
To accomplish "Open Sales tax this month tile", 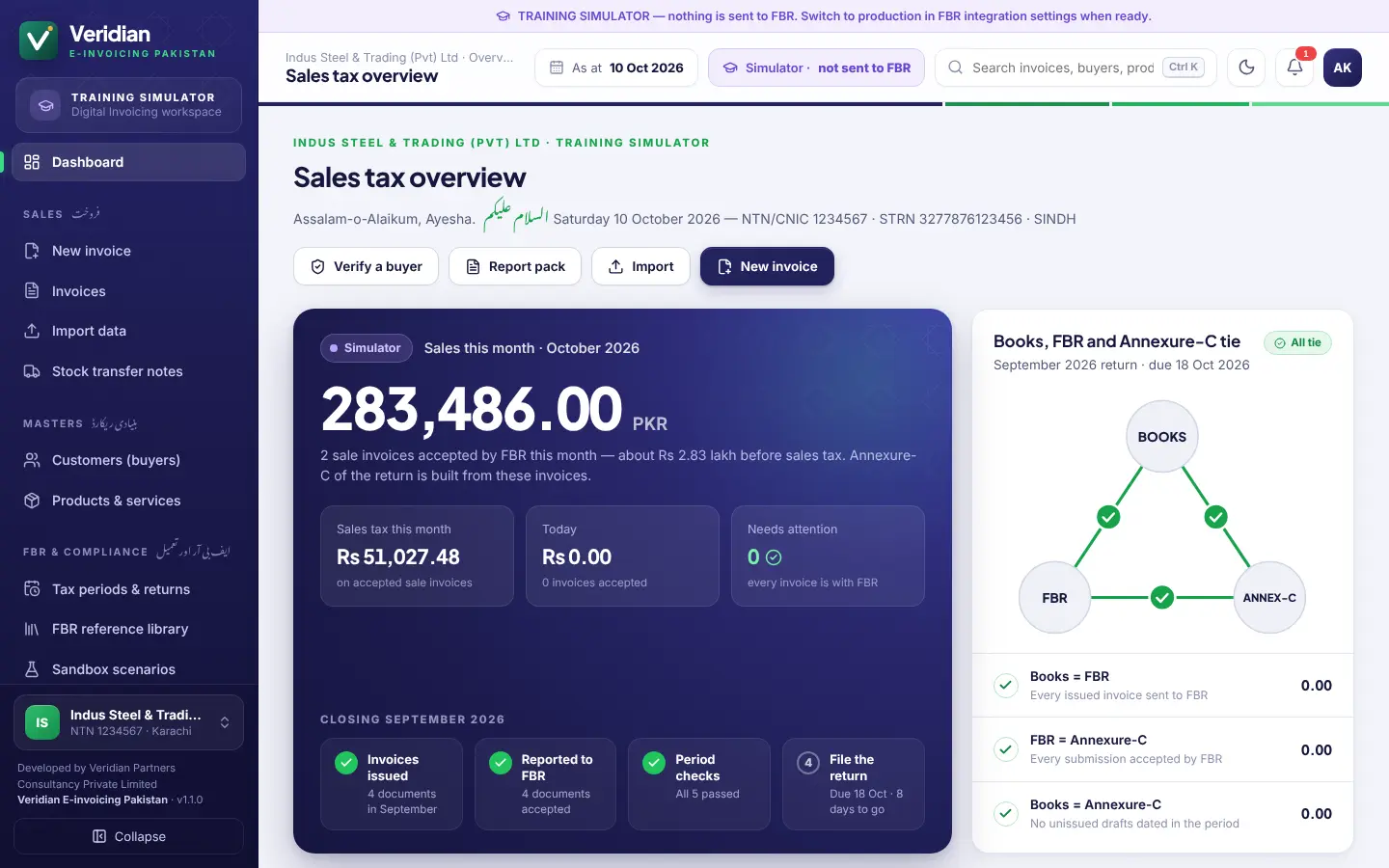I will [x=417, y=556].
